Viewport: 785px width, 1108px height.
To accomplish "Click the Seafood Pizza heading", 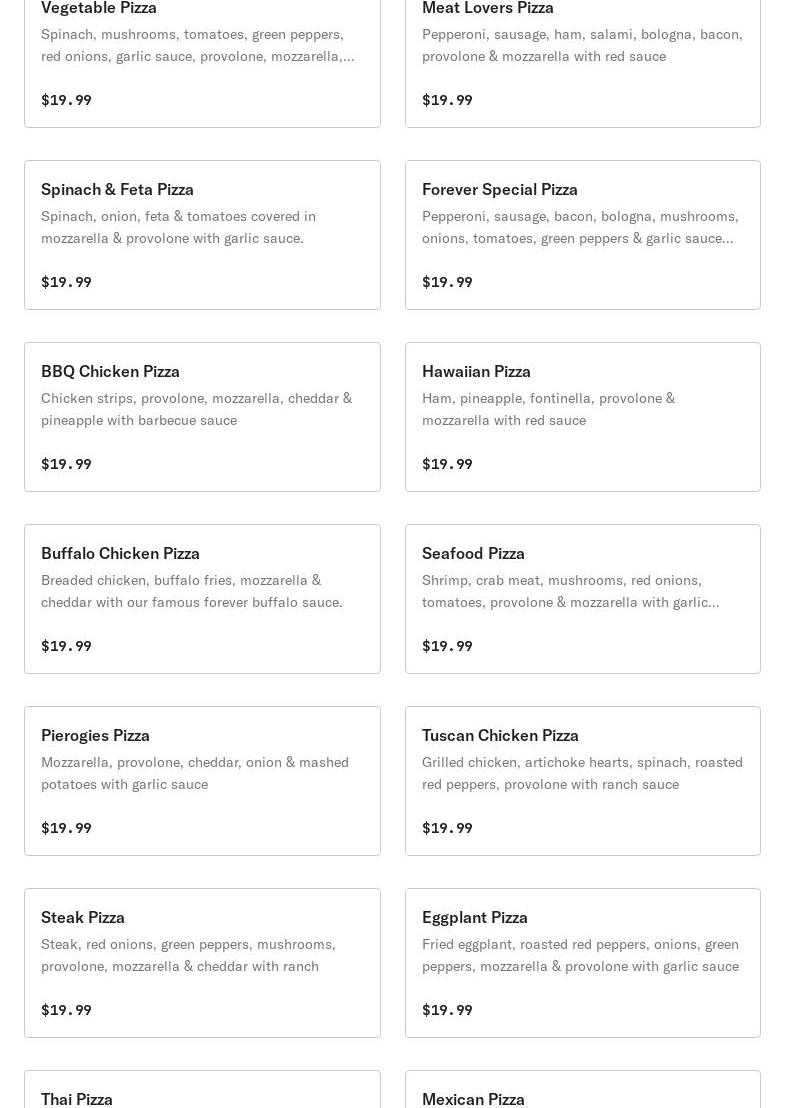I will (x=473, y=553).
